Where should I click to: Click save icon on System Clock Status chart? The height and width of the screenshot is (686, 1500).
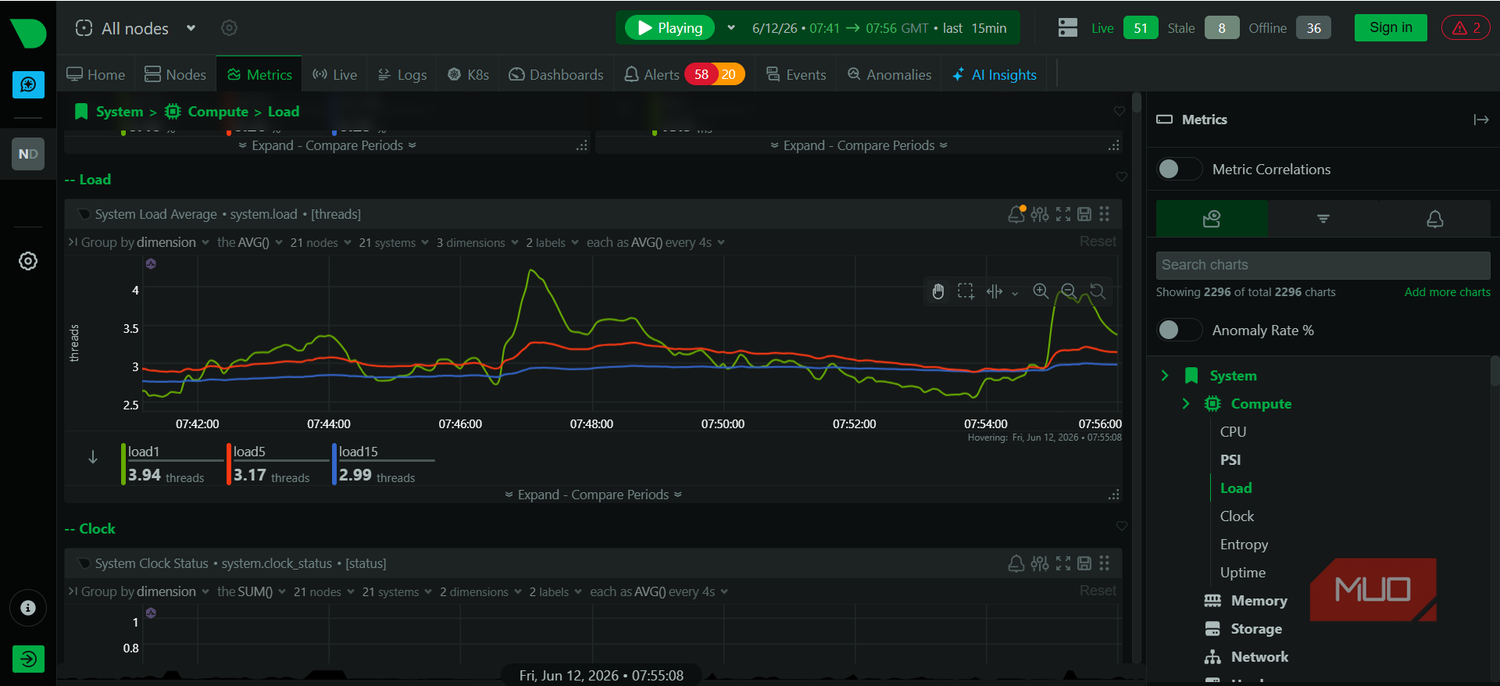point(1084,563)
